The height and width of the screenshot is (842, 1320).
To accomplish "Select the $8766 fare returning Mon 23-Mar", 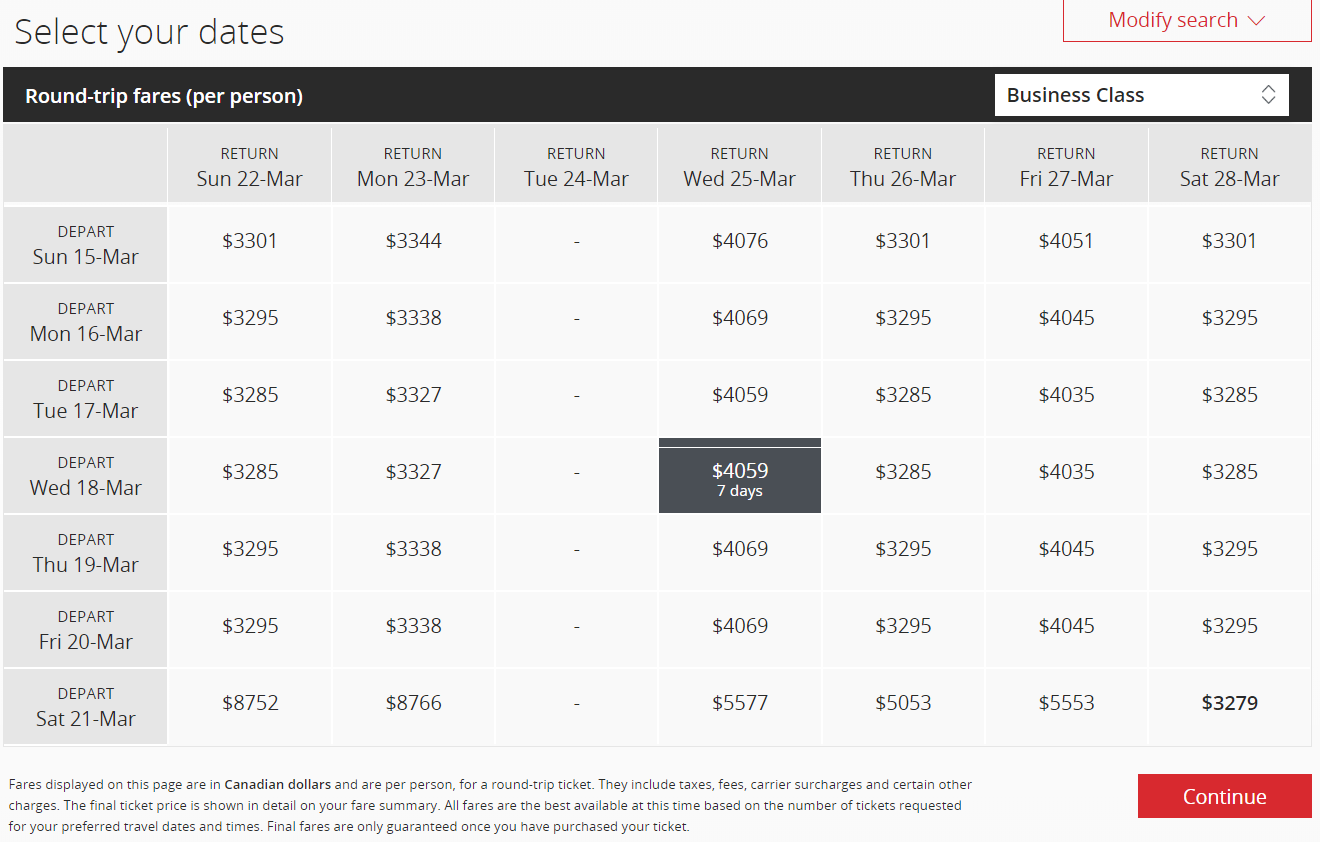I will (x=413, y=703).
